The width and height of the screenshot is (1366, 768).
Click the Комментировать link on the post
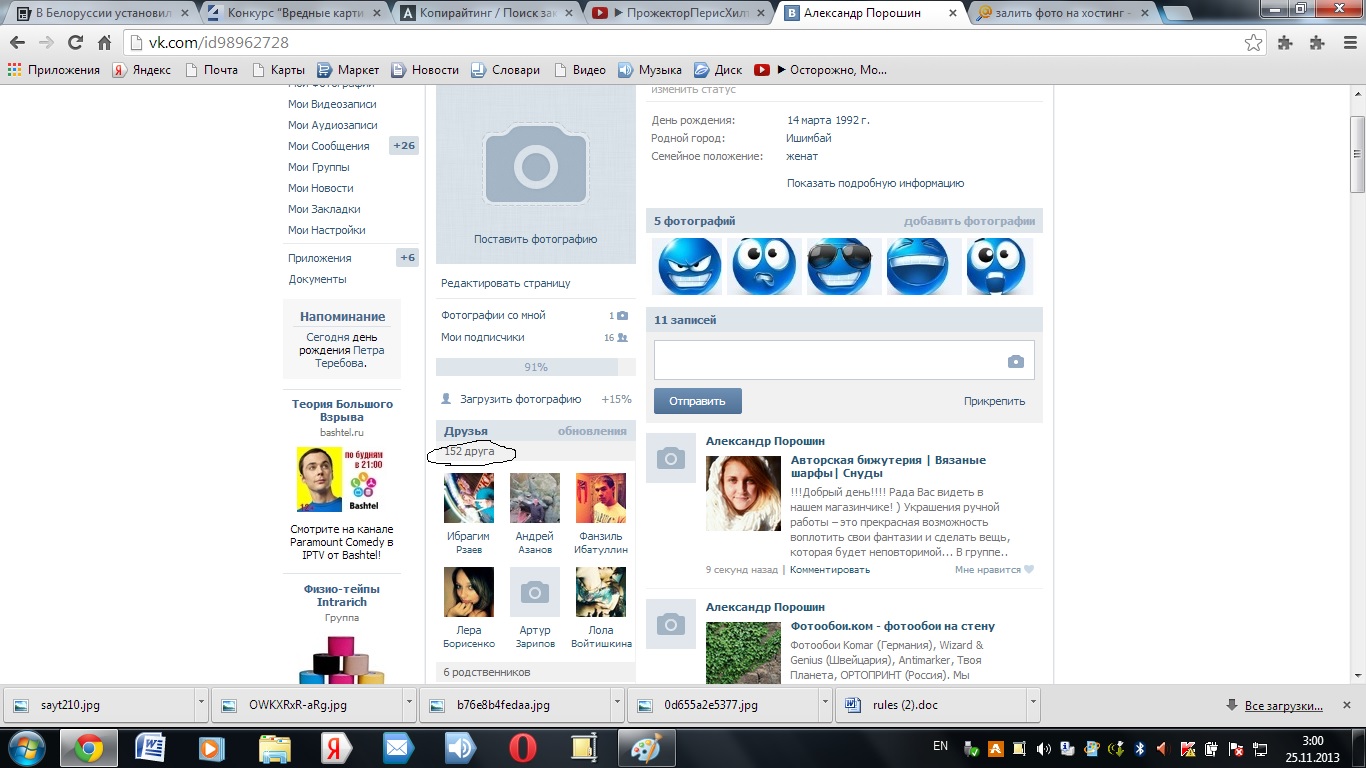click(830, 570)
